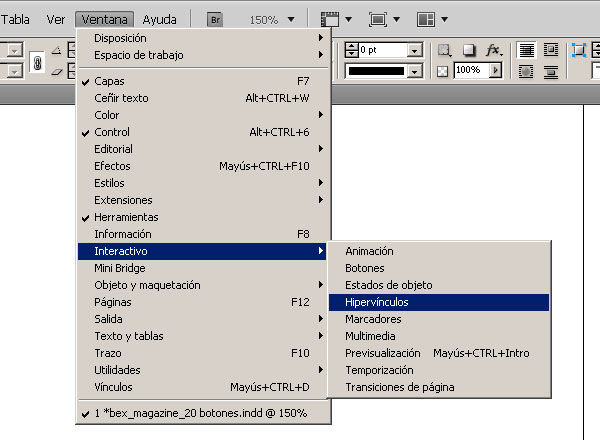Click the black stroke style swatch
Screen dimensions: 600x440
(376, 71)
